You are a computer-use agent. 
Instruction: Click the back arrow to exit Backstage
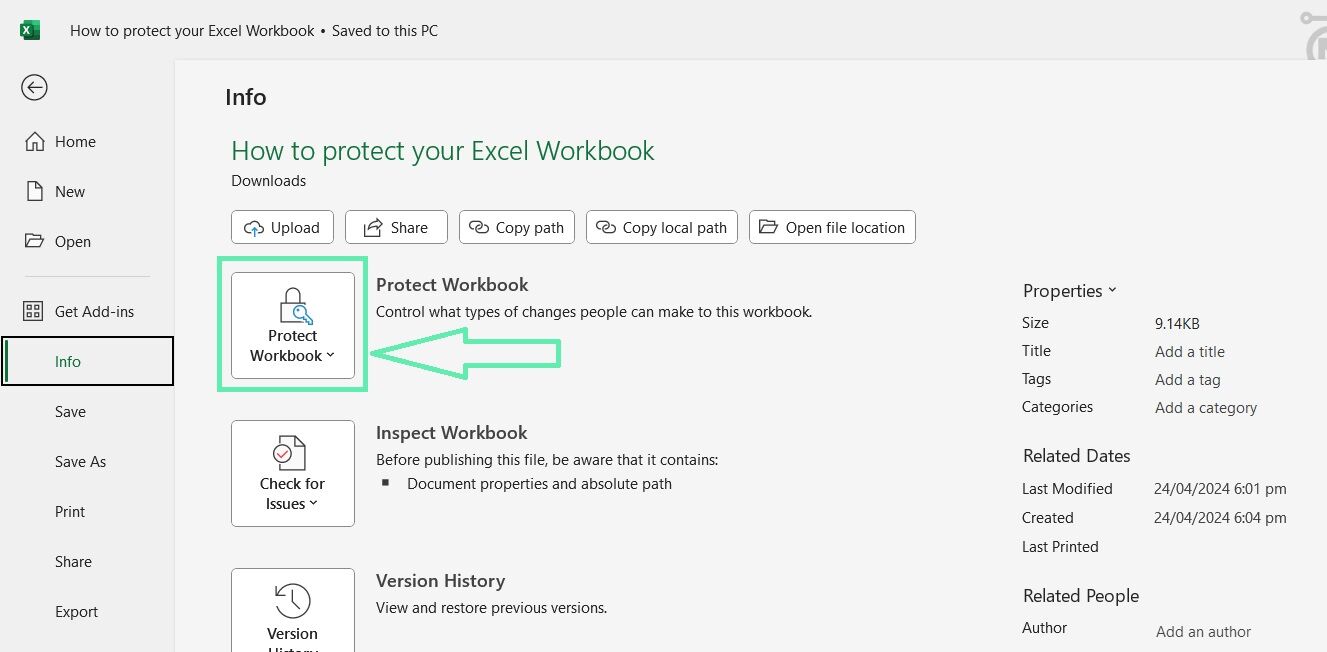[x=34, y=88]
